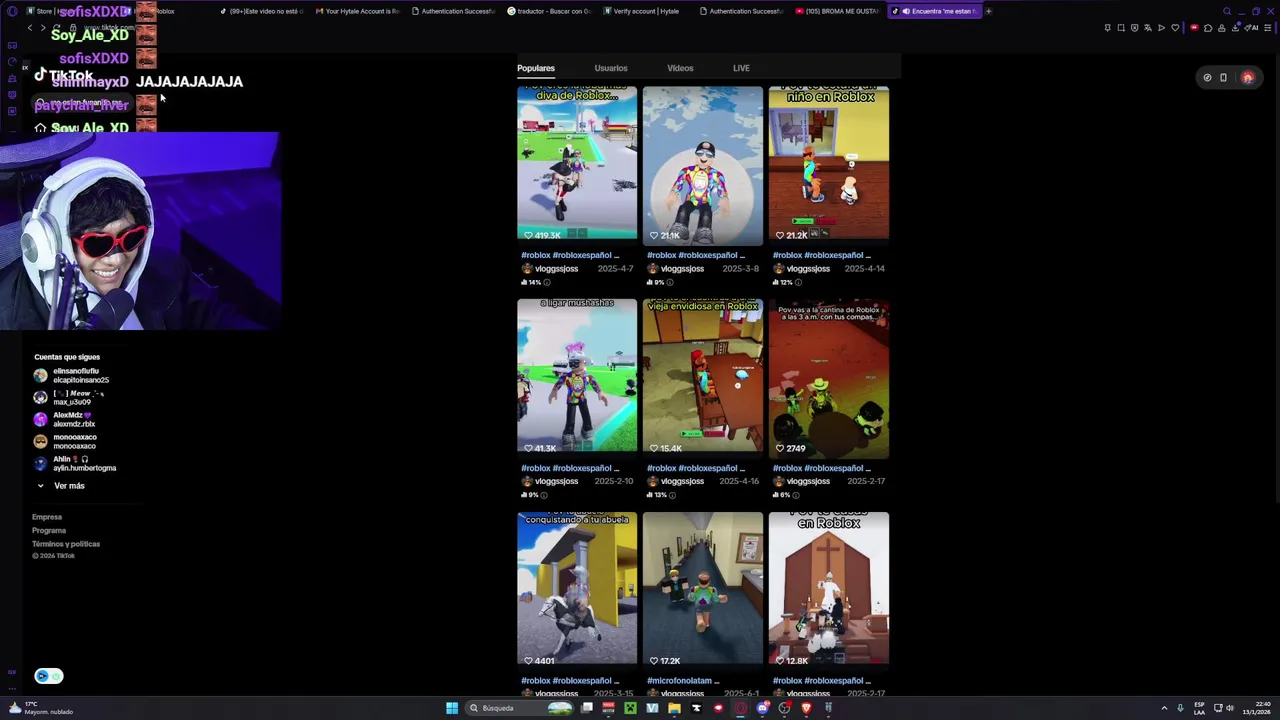Click the TikTok coin/compass icon near avatar

[x=1207, y=77]
